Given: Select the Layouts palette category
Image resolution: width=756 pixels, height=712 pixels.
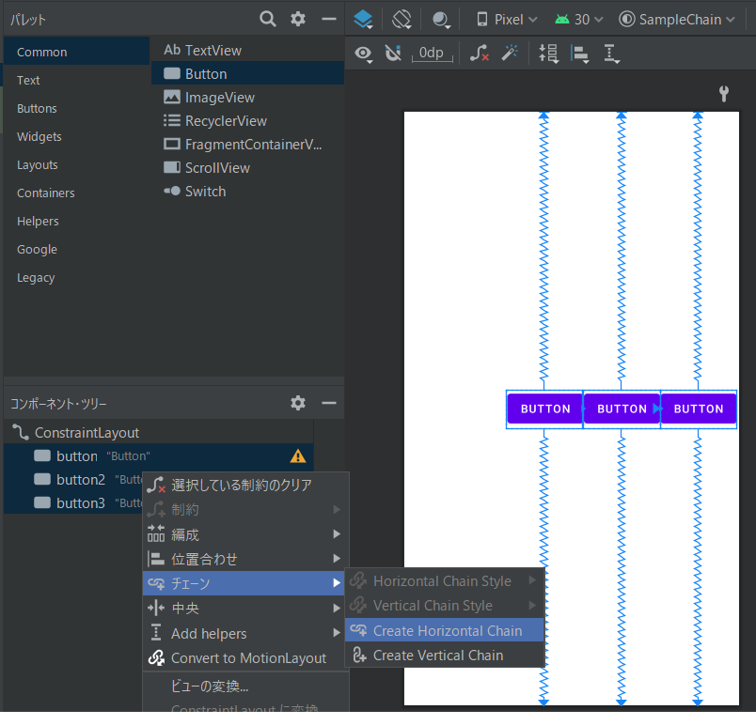Looking at the screenshot, I should [x=77, y=164].
